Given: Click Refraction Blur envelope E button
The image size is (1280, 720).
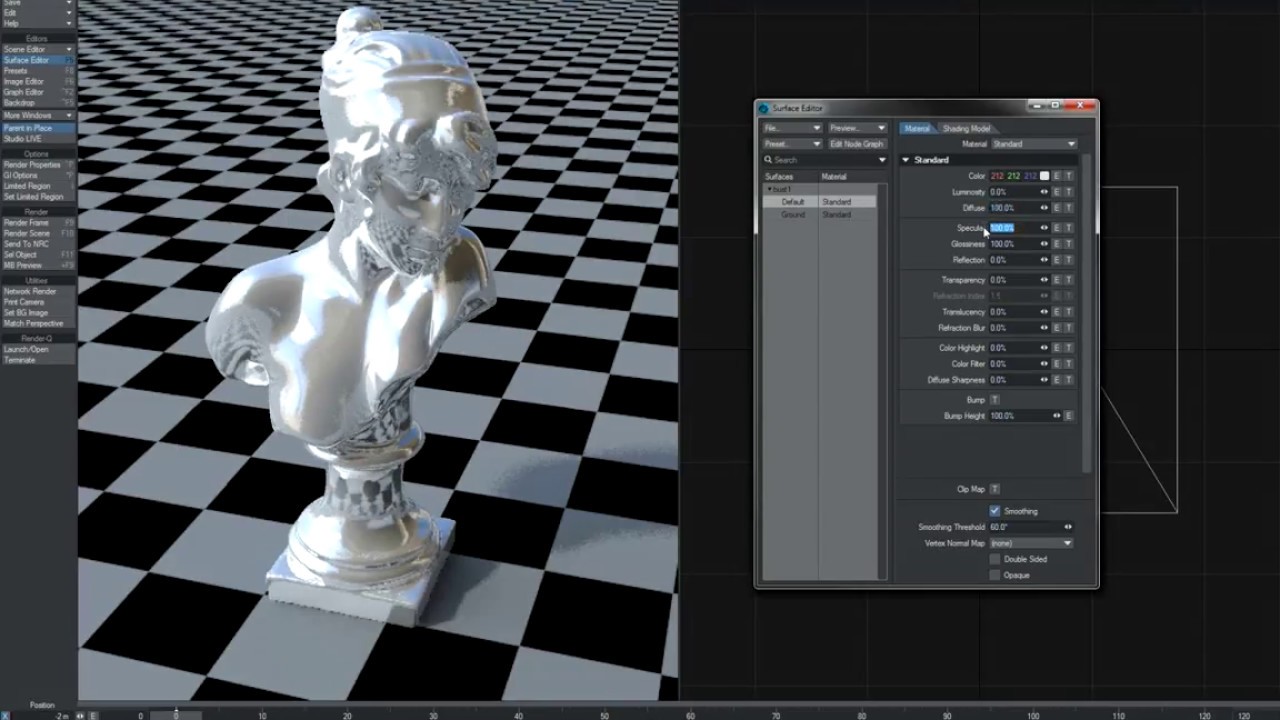Looking at the screenshot, I should click(1057, 328).
